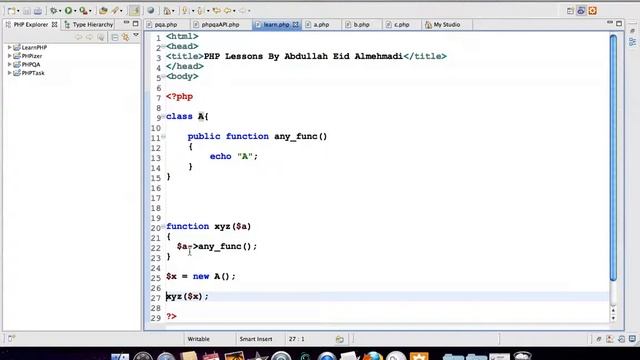The height and width of the screenshot is (360, 640).
Task: Collapse the class A fold marker
Action: (x=163, y=116)
